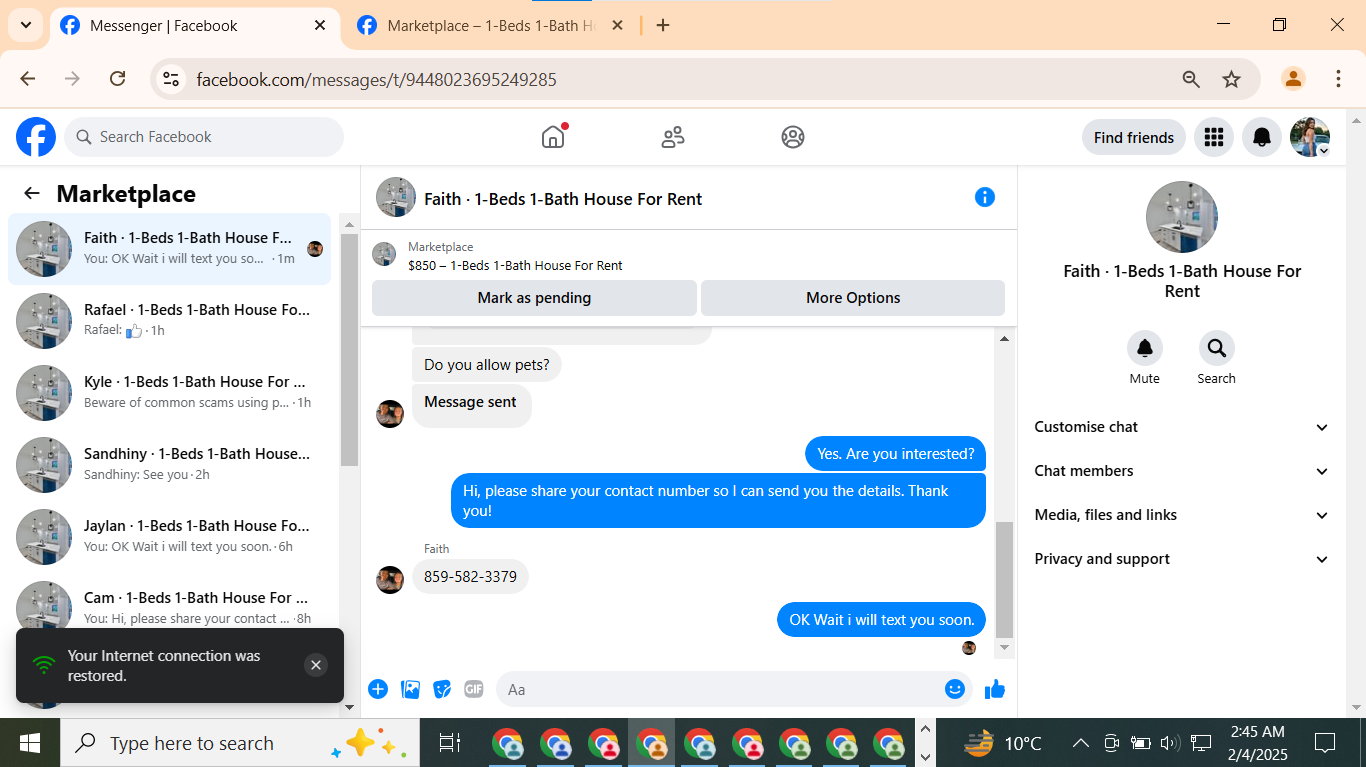This screenshot has width=1366, height=767.
Task: Click the phone number 859-582-3379 message
Action: click(x=470, y=577)
